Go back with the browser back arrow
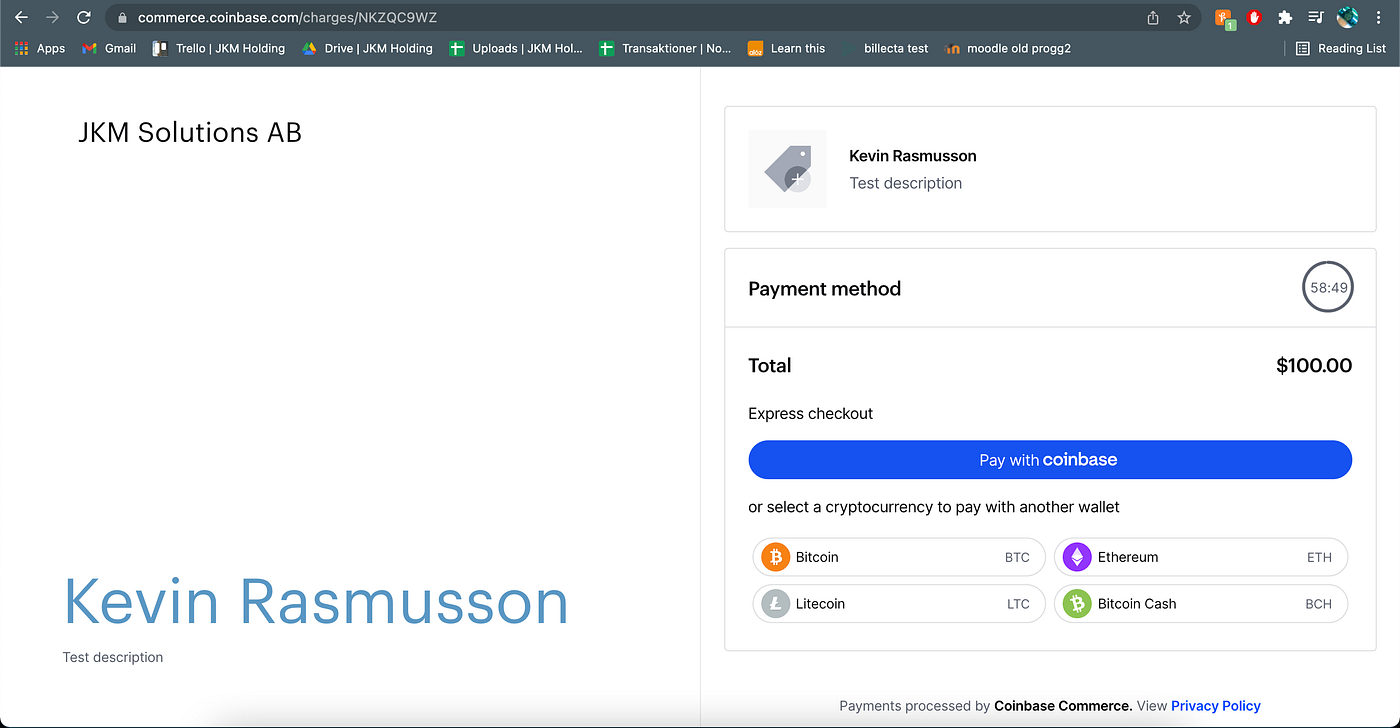Image resolution: width=1400 pixels, height=728 pixels. [x=21, y=18]
